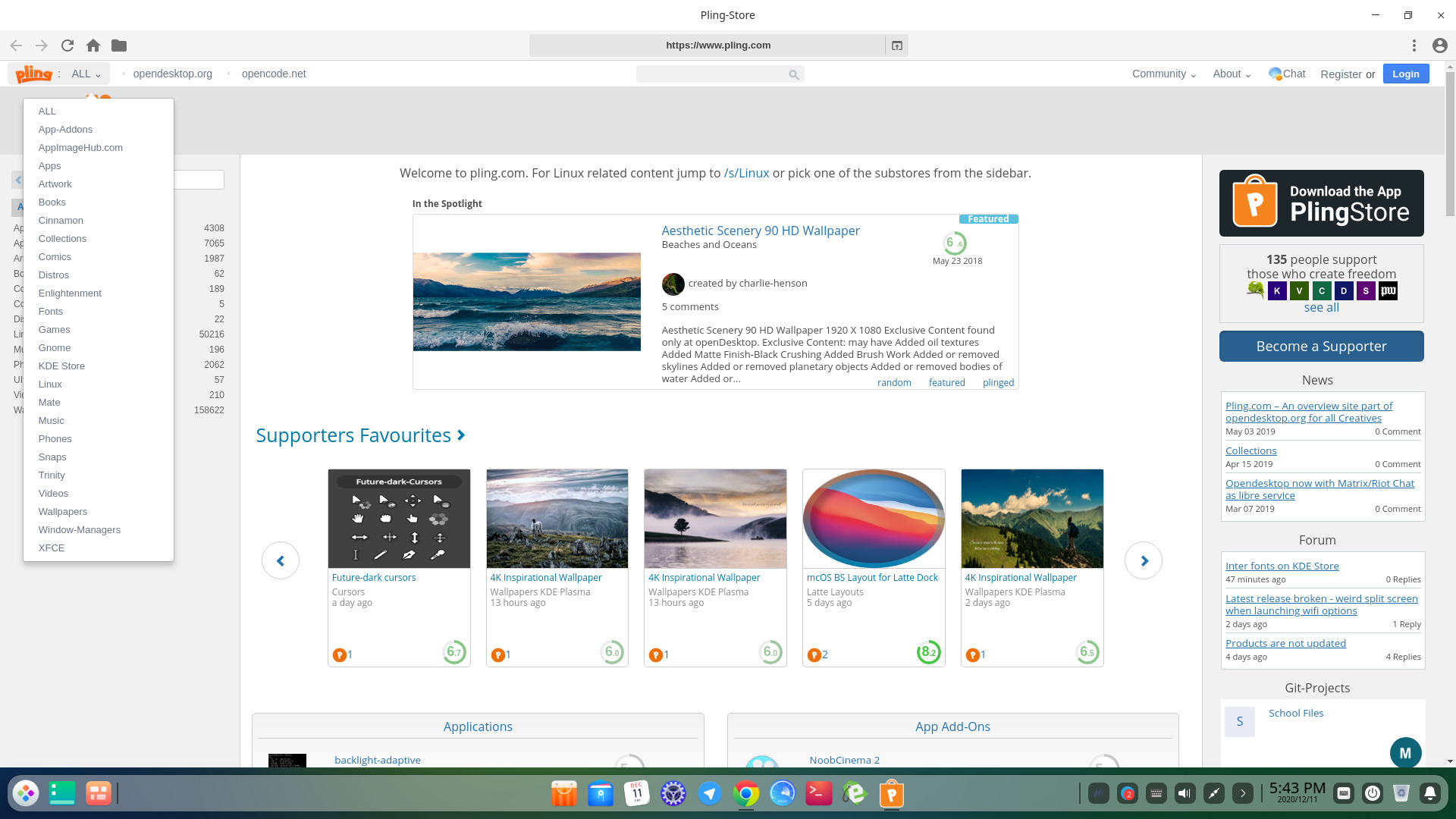
Task: Open Chrome from the dock
Action: pos(746,794)
